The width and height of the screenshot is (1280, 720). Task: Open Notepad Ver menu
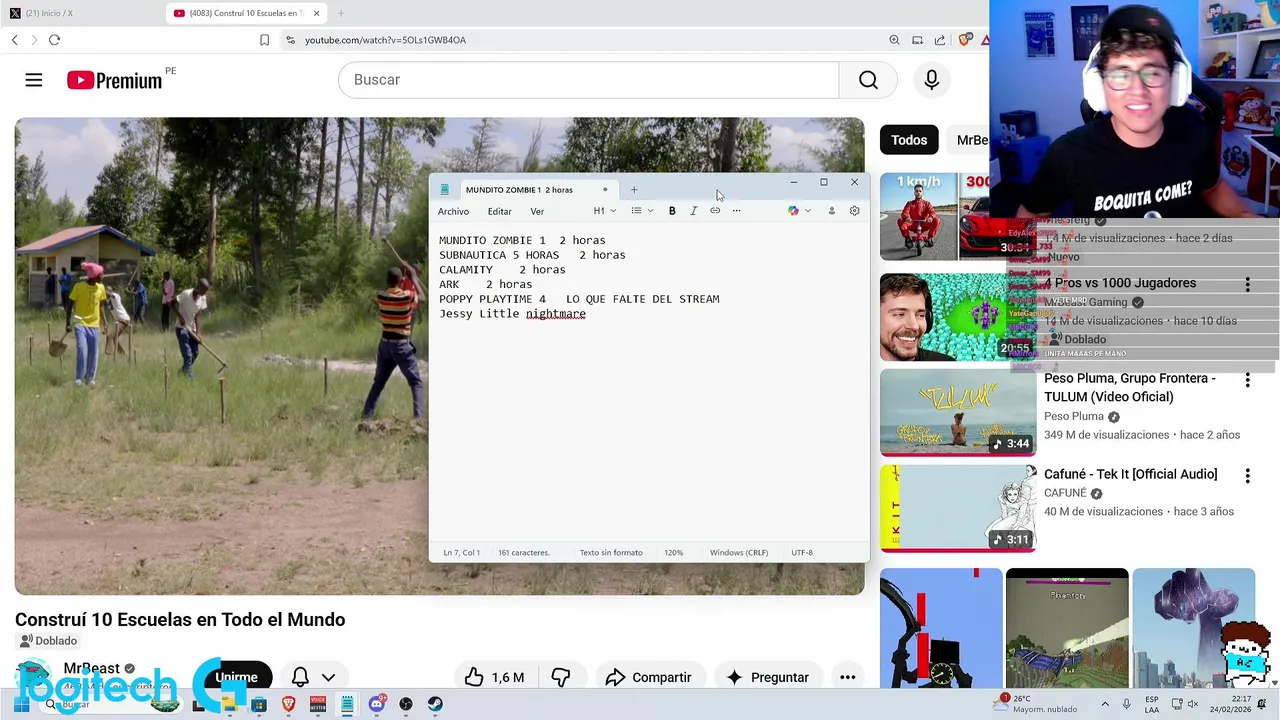point(537,211)
